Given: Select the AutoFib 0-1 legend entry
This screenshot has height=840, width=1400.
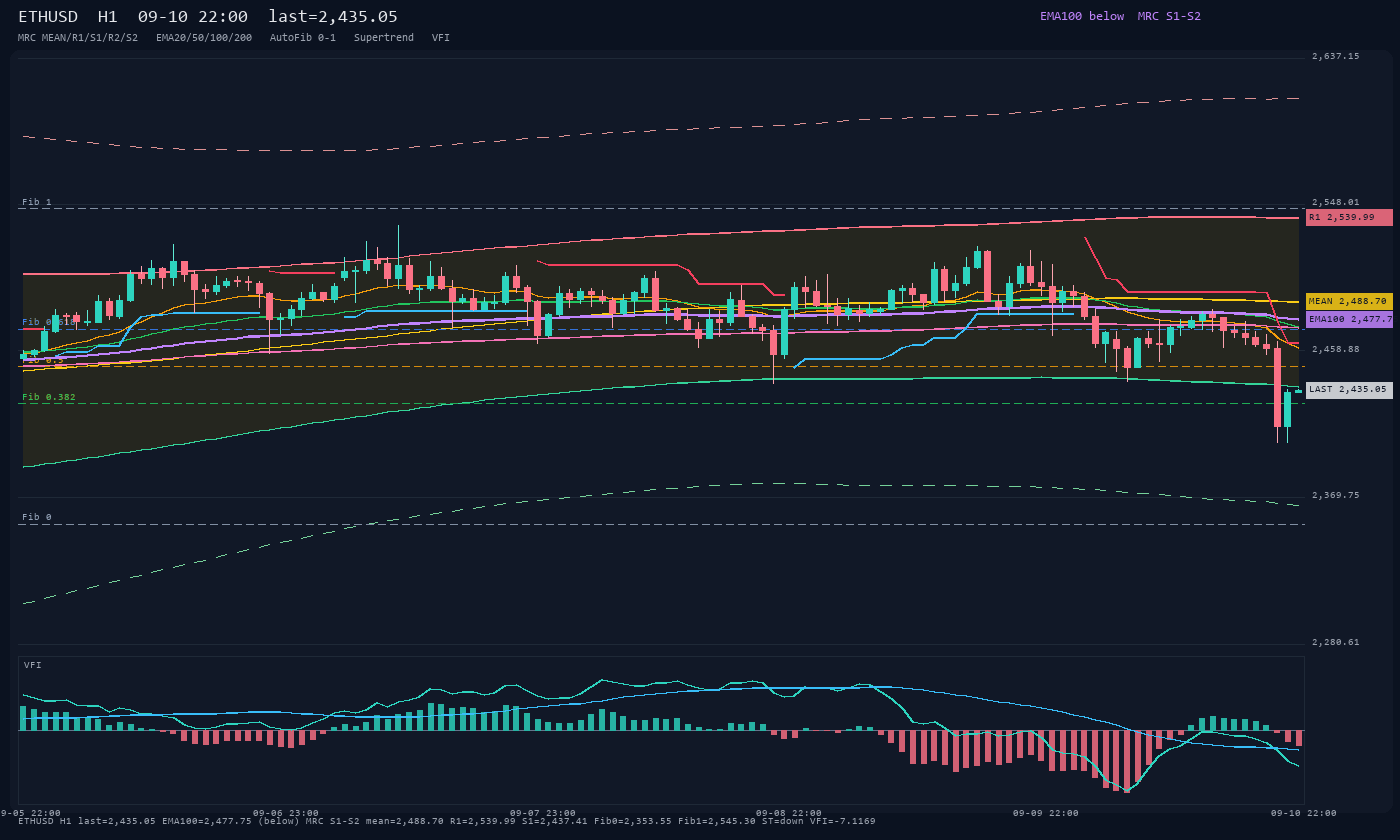Looking at the screenshot, I should [x=303, y=38].
